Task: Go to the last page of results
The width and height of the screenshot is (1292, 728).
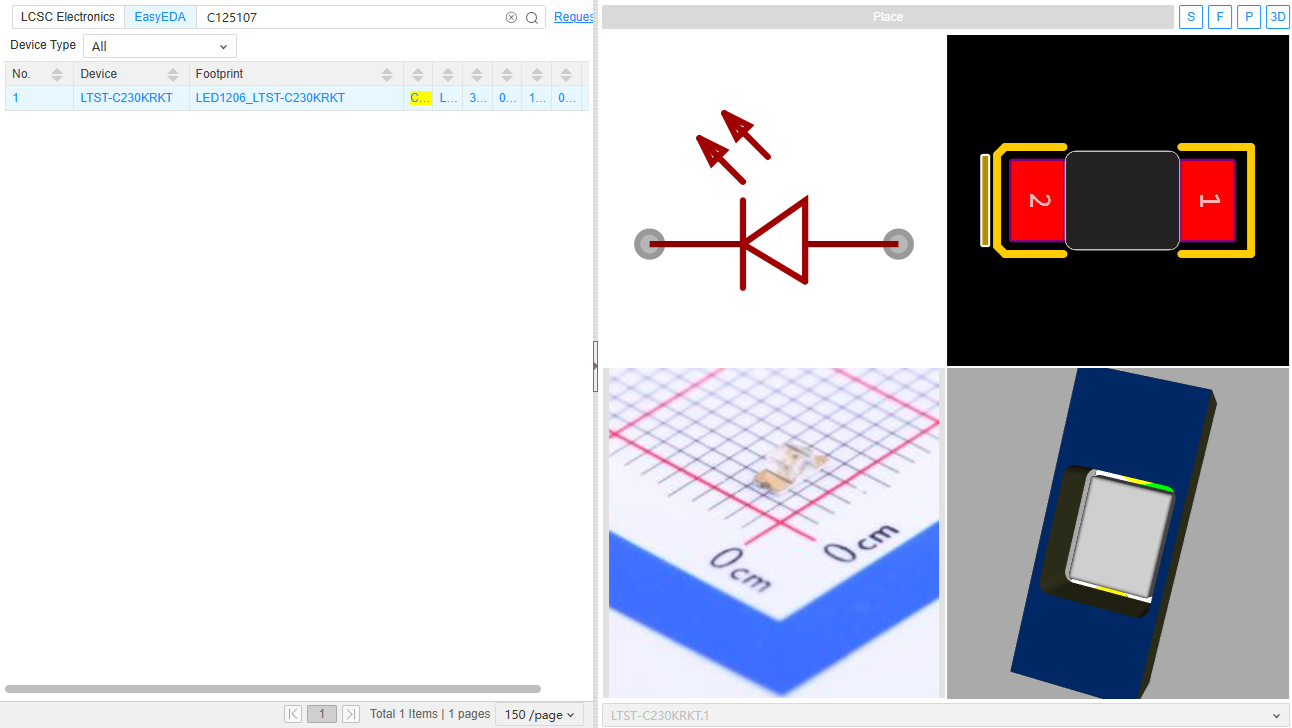Action: 351,714
